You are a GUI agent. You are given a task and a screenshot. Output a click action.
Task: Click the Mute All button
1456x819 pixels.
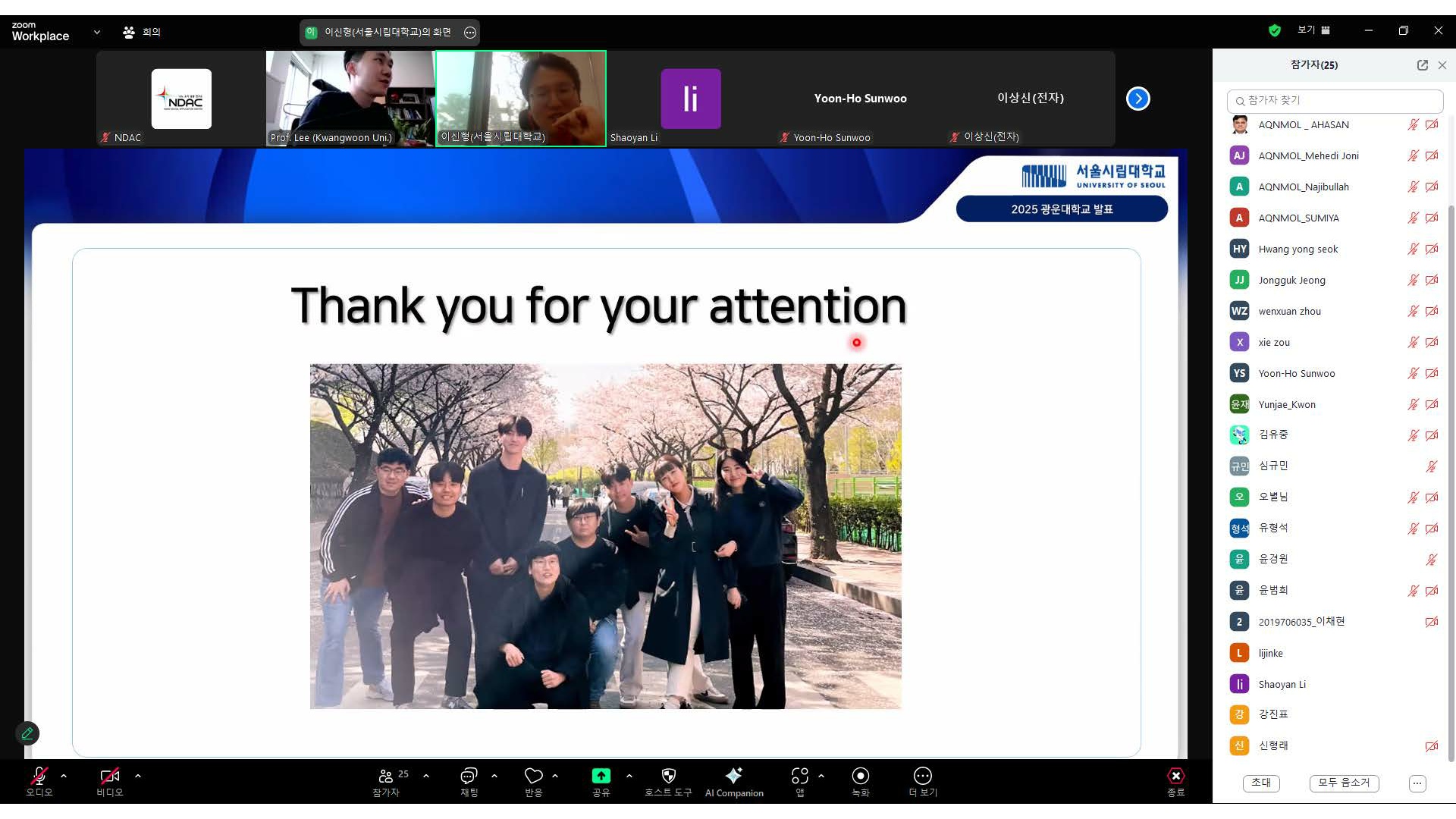pos(1344,783)
